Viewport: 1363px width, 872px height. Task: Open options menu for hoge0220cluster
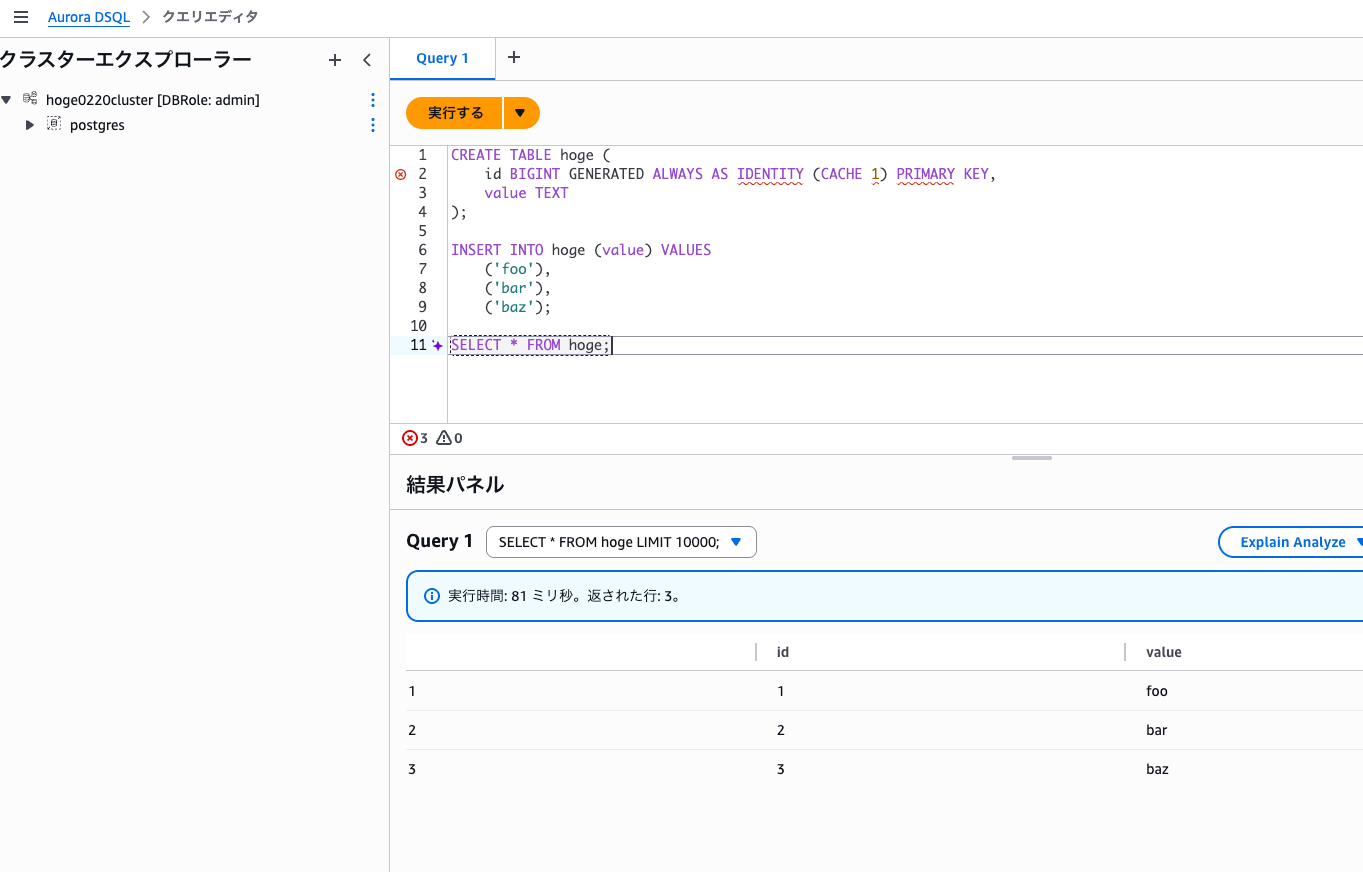[373, 100]
